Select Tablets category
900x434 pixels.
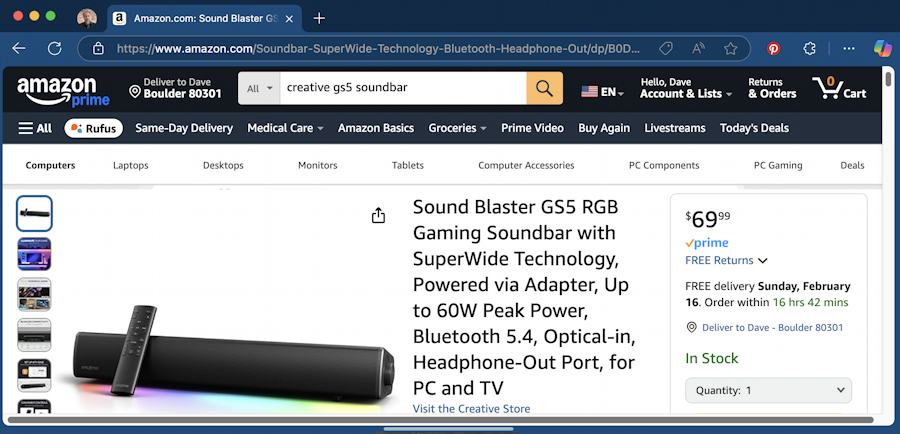408,165
